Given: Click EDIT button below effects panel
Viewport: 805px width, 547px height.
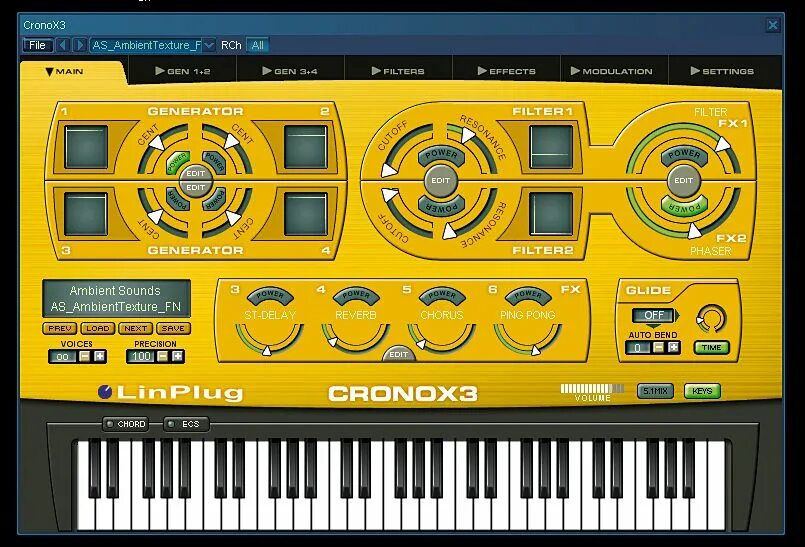Looking at the screenshot, I should [398, 354].
